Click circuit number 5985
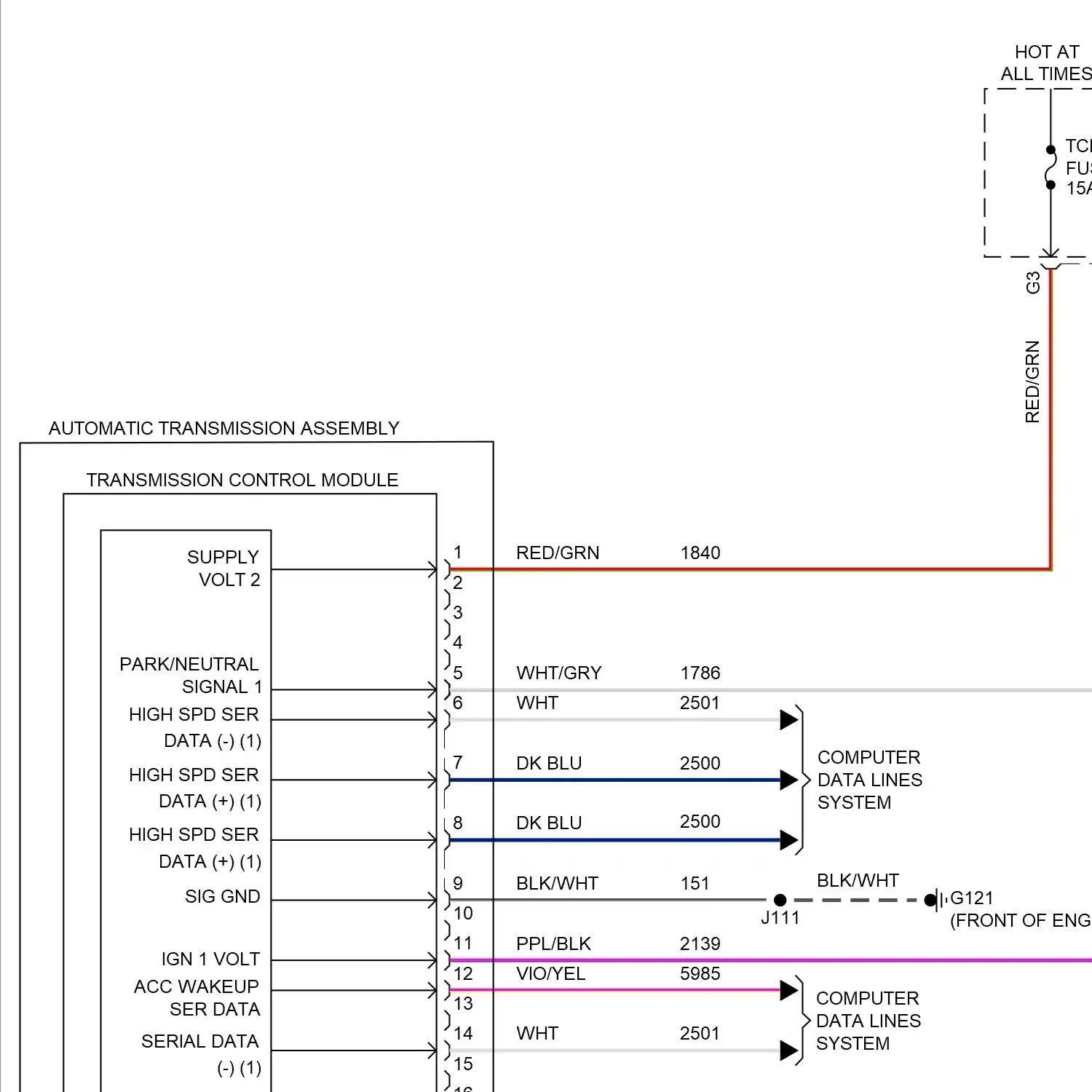The image size is (1092, 1092). pos(700,973)
